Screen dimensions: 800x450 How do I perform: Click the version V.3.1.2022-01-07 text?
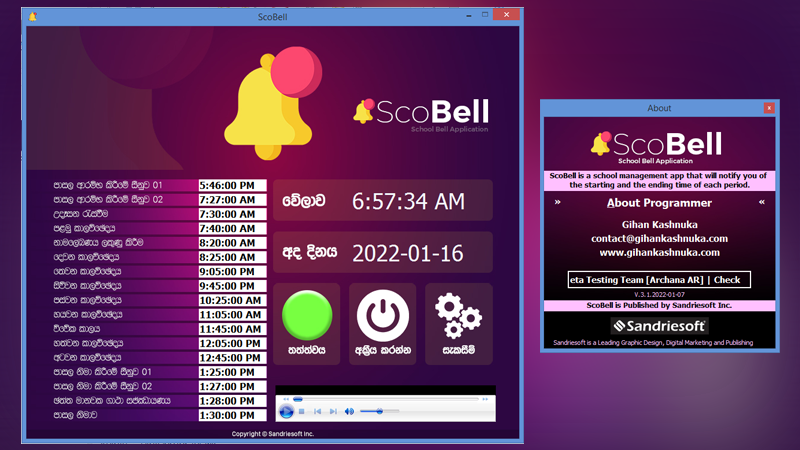point(659,294)
